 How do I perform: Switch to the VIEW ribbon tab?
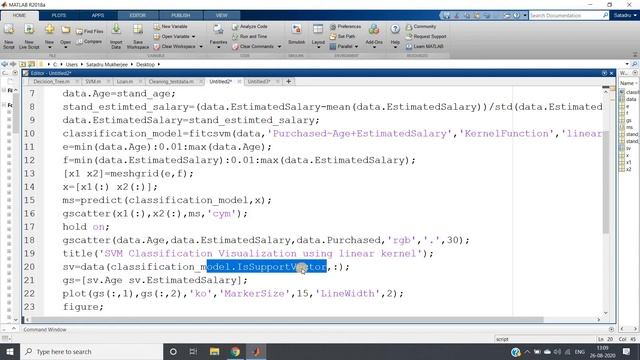(221, 16)
